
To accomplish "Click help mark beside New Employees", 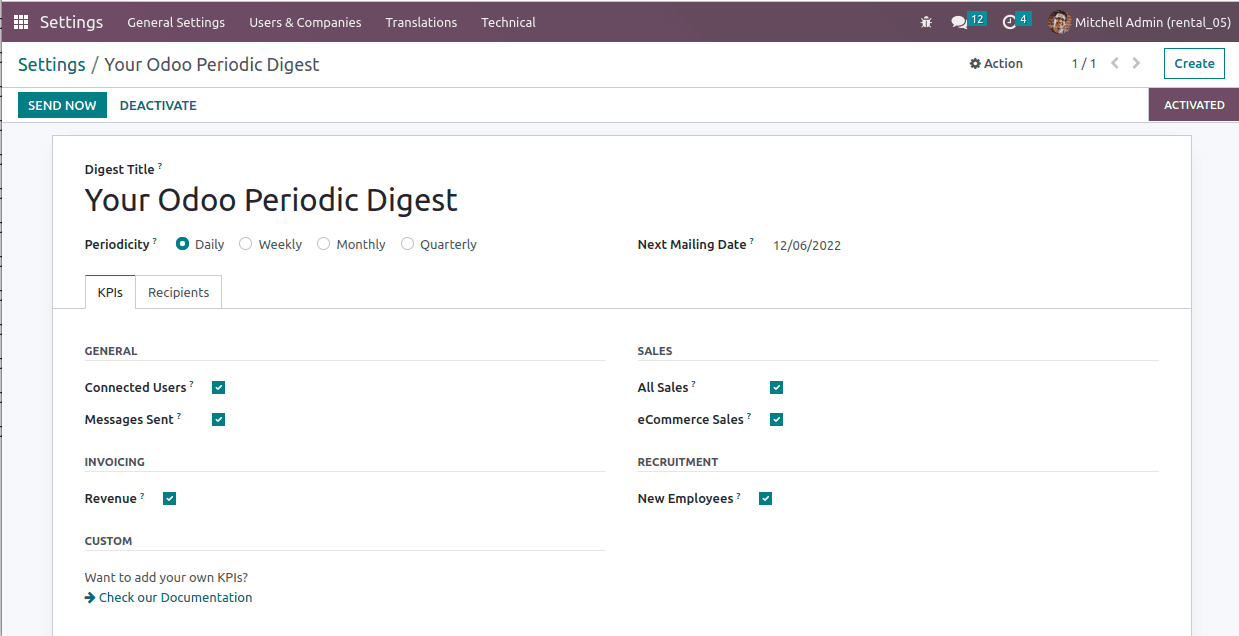I will tap(739, 495).
